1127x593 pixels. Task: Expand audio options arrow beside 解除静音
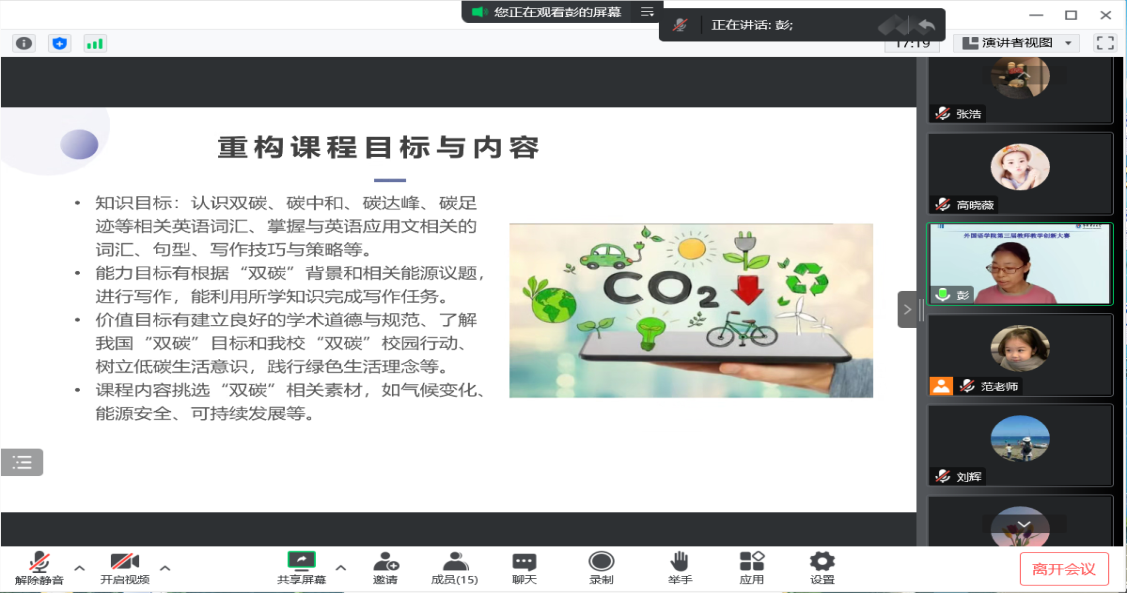pos(80,568)
